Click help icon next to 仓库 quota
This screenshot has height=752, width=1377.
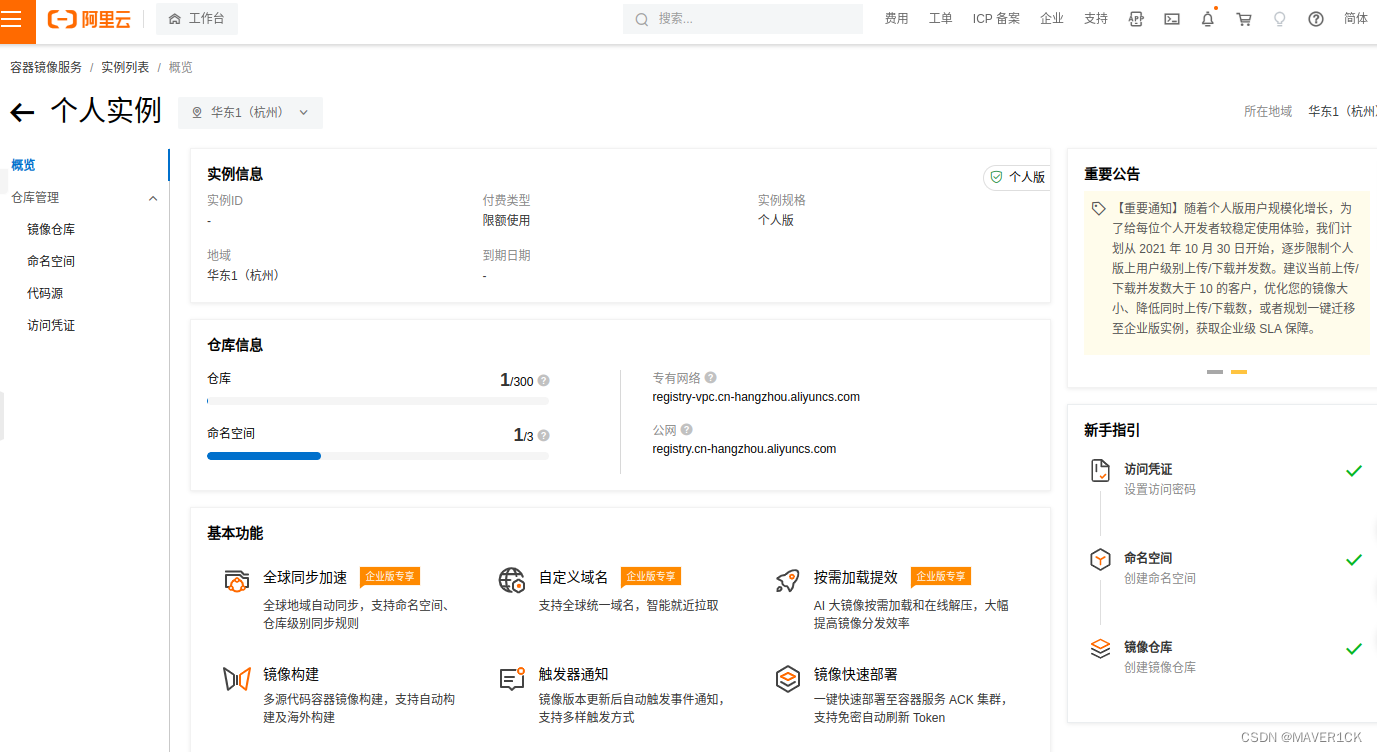(544, 381)
